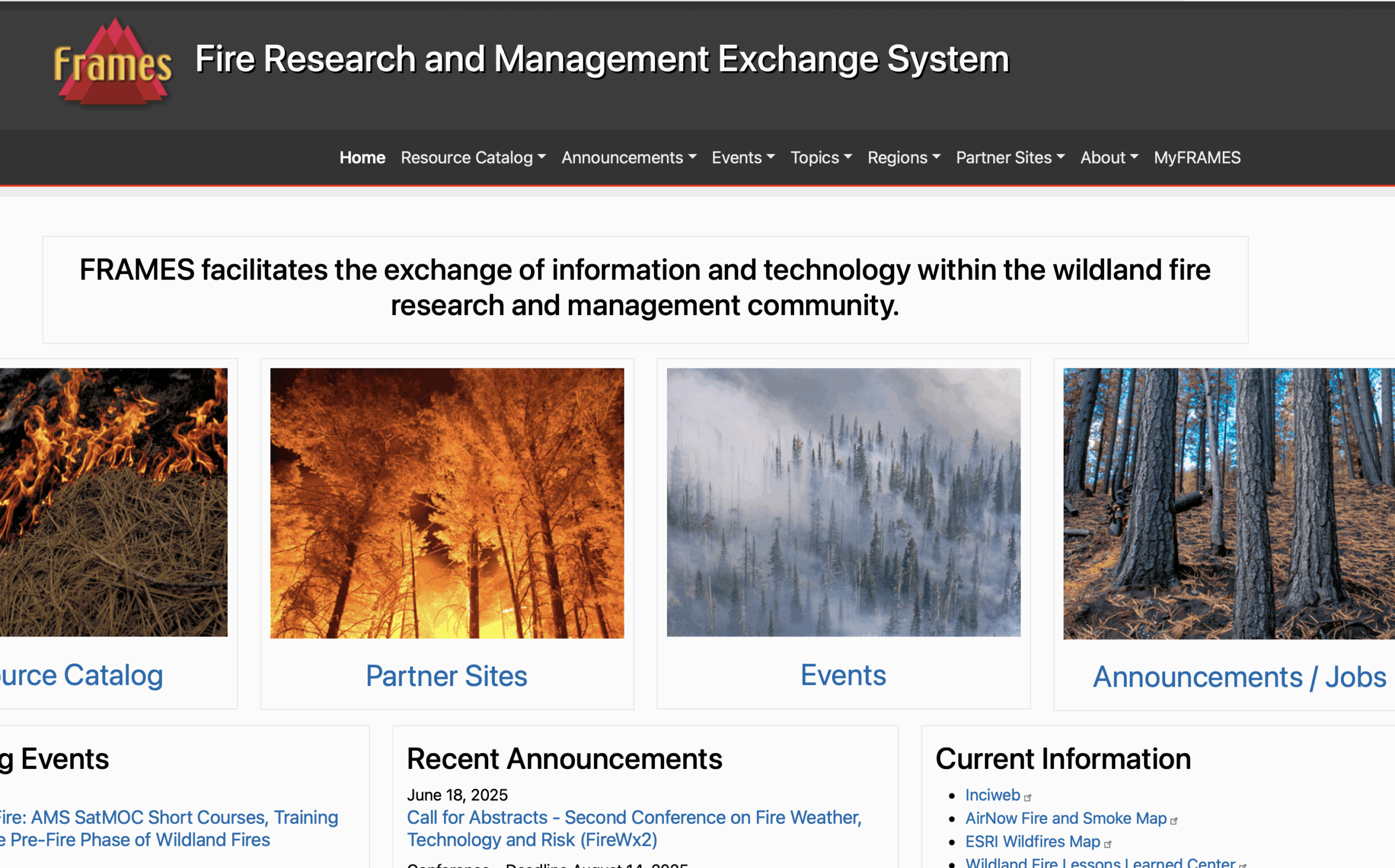Expand the Events navigation dropdown
This screenshot has width=1395, height=868.
pos(742,157)
